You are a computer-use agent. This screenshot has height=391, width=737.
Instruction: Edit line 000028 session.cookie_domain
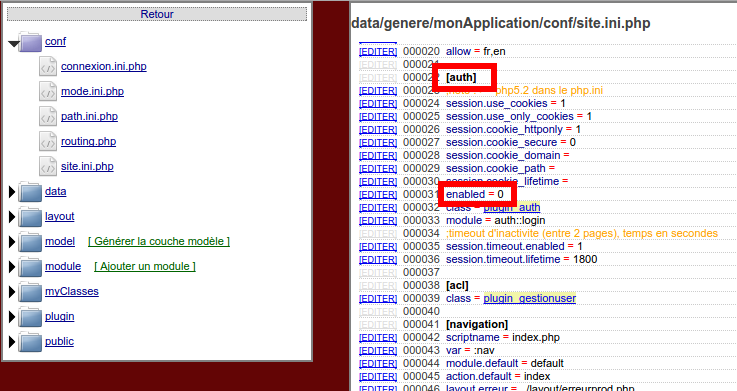pyautogui.click(x=378, y=156)
